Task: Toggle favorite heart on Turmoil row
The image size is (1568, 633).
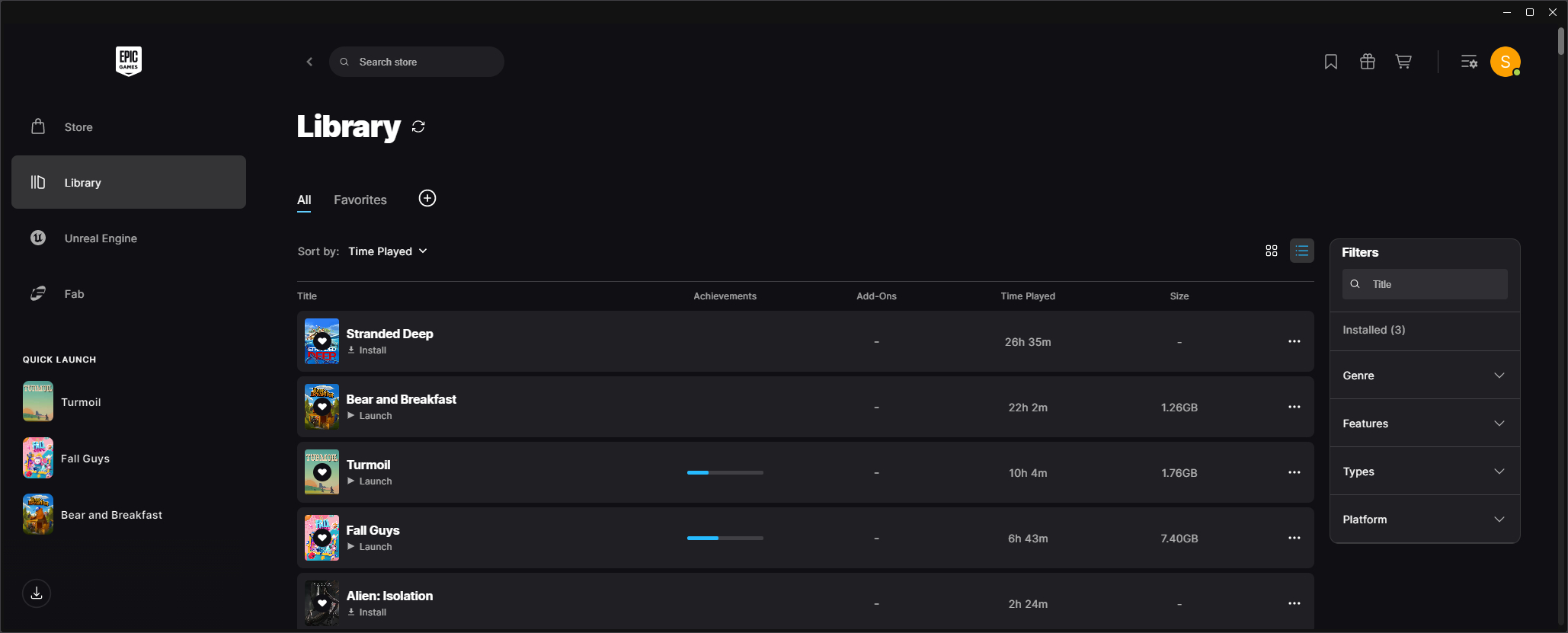Action: click(x=322, y=472)
